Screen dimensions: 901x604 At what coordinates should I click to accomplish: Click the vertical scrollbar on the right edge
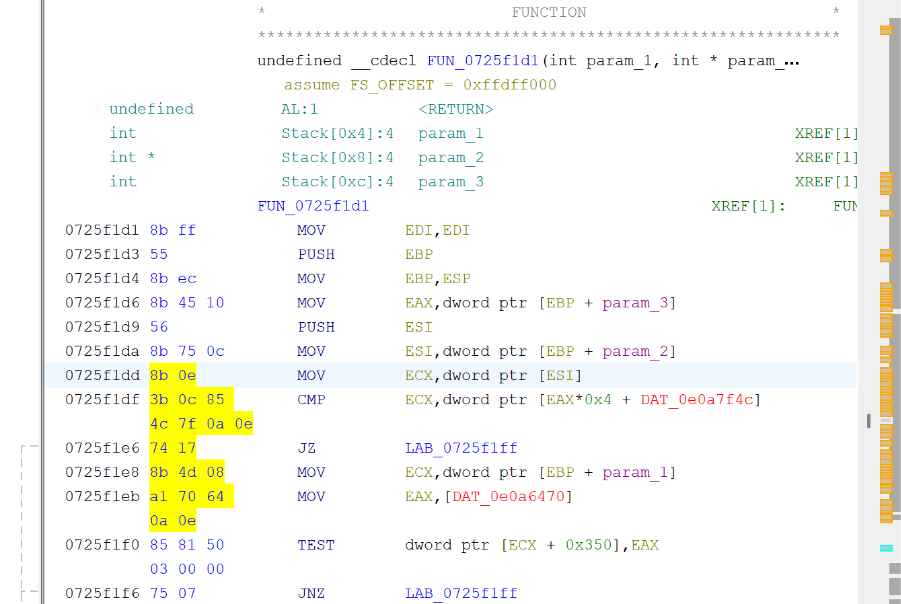(x=895, y=300)
